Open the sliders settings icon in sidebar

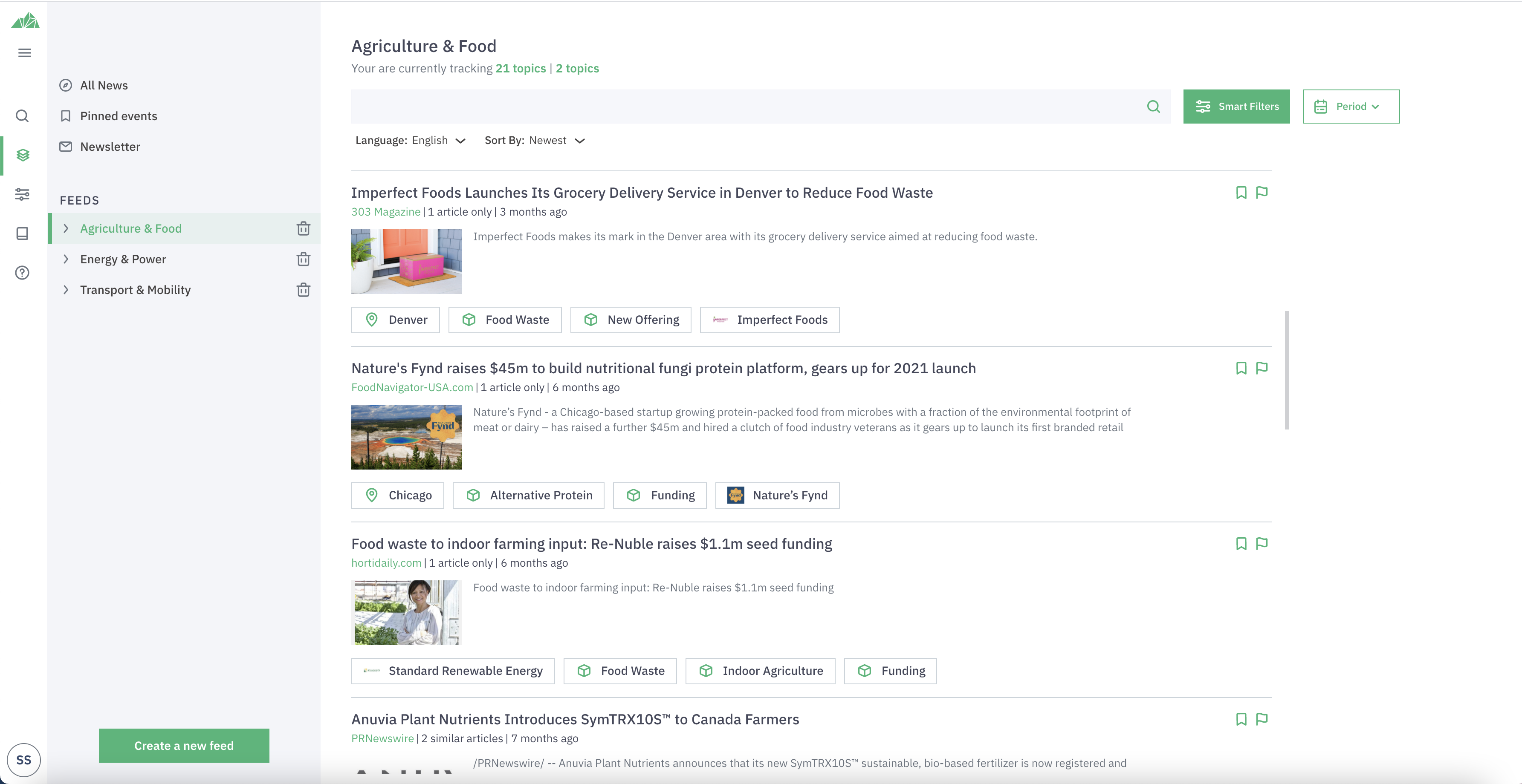(x=23, y=194)
